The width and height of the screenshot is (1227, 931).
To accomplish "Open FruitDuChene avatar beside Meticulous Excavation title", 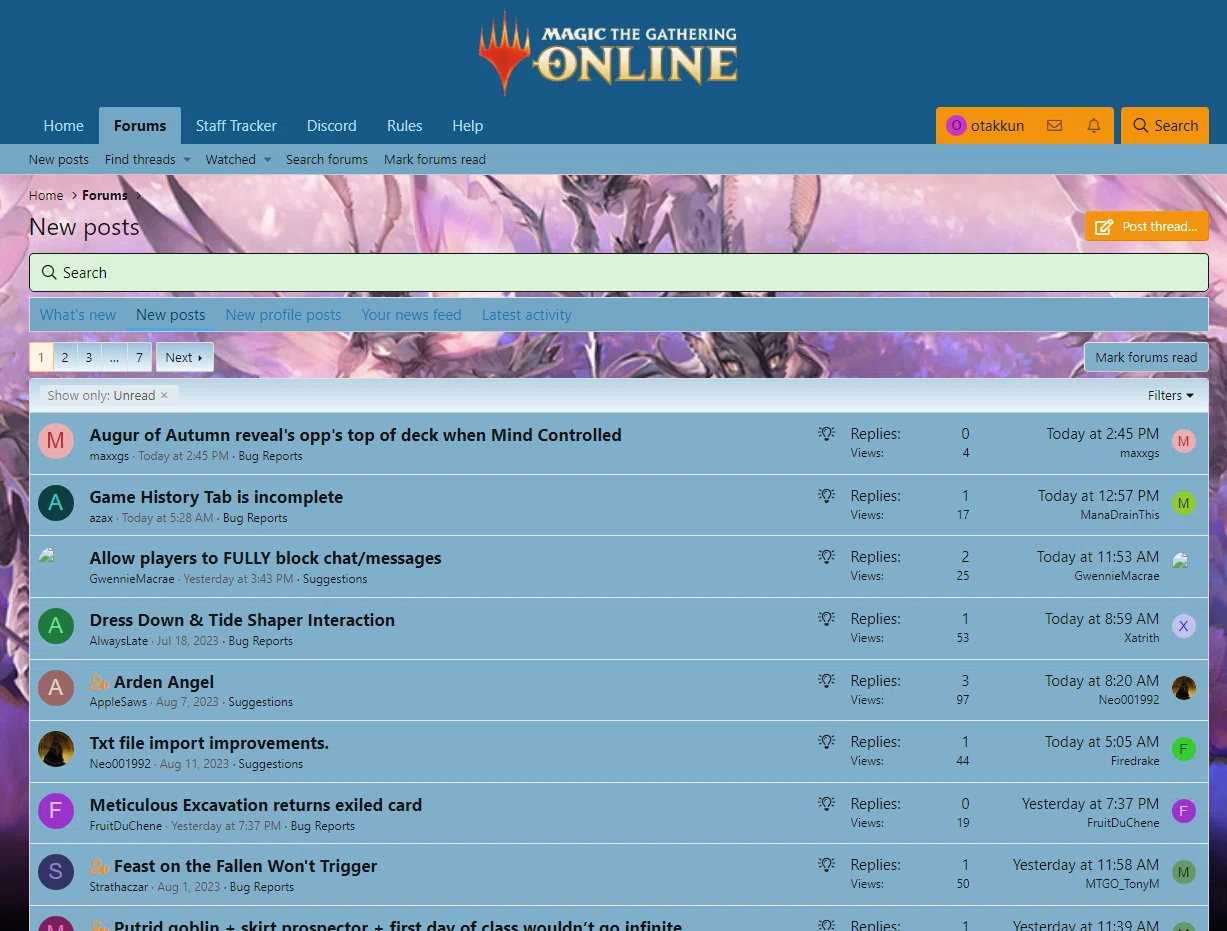I will tap(56, 811).
